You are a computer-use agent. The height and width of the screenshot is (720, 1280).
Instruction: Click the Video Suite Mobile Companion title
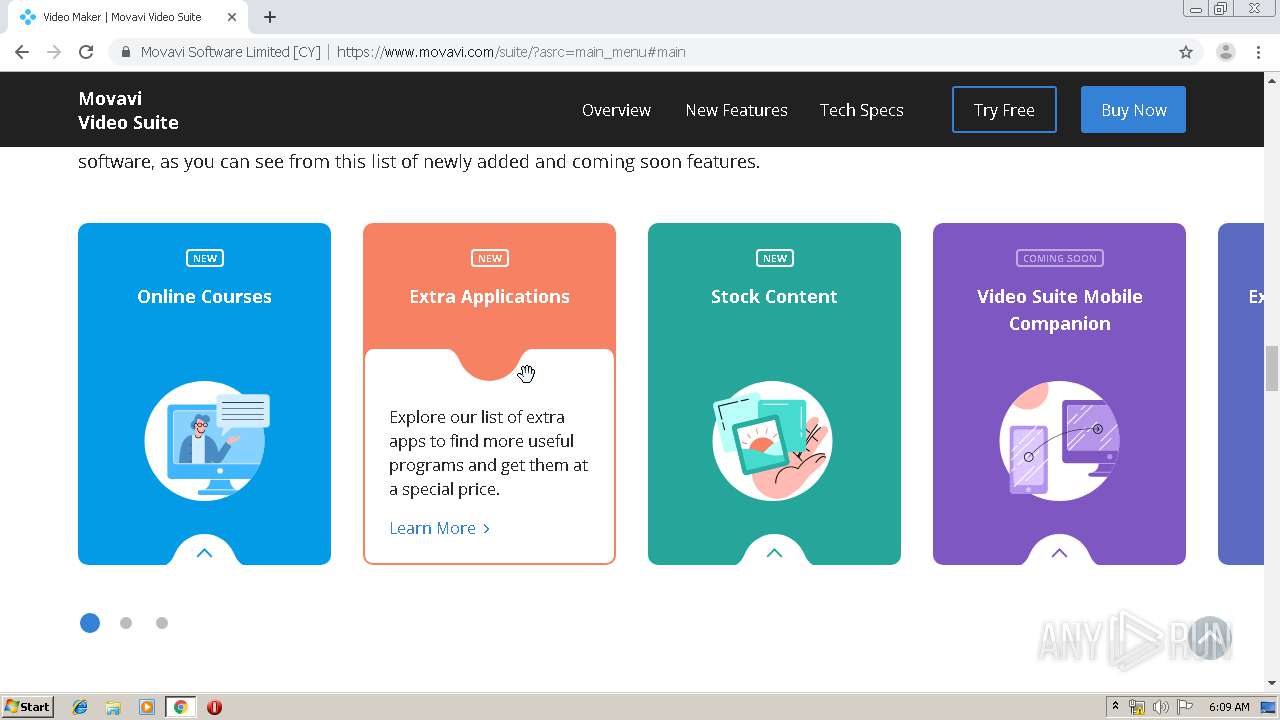(1059, 310)
